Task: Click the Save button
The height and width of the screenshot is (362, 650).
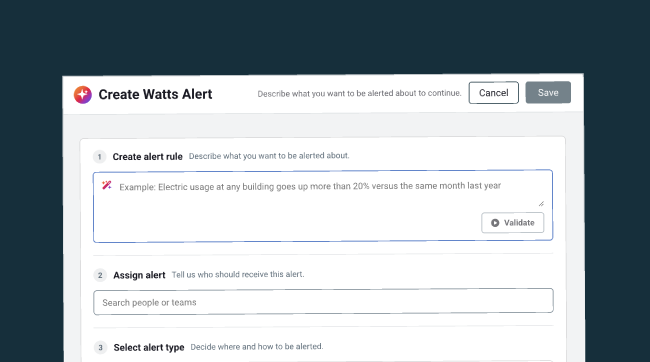Action: [548, 92]
